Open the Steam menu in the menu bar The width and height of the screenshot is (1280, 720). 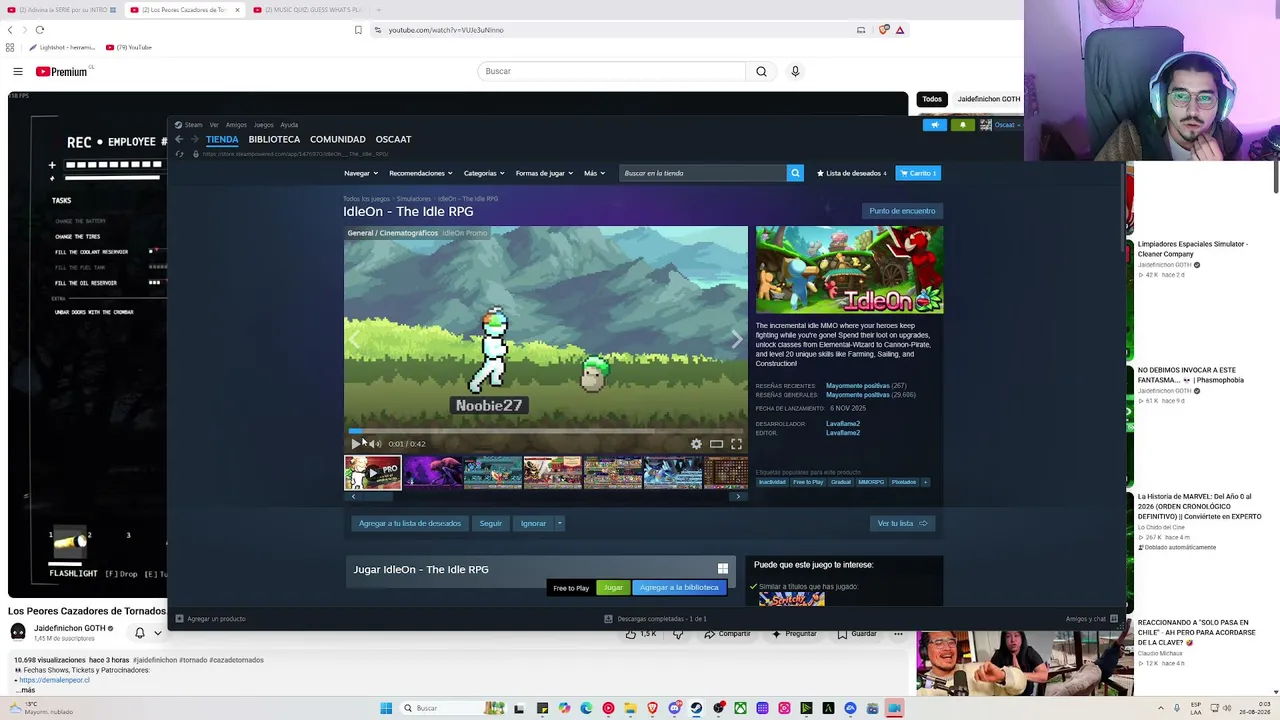[193, 125]
